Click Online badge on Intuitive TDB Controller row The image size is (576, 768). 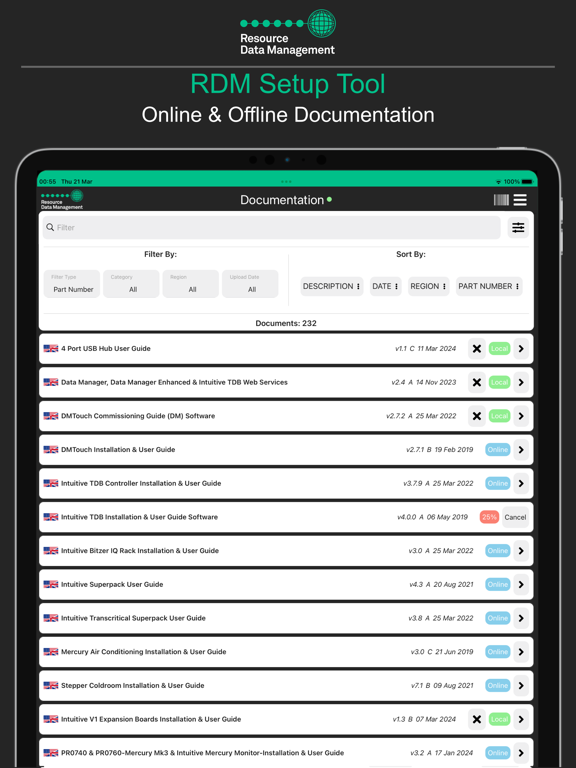(498, 483)
